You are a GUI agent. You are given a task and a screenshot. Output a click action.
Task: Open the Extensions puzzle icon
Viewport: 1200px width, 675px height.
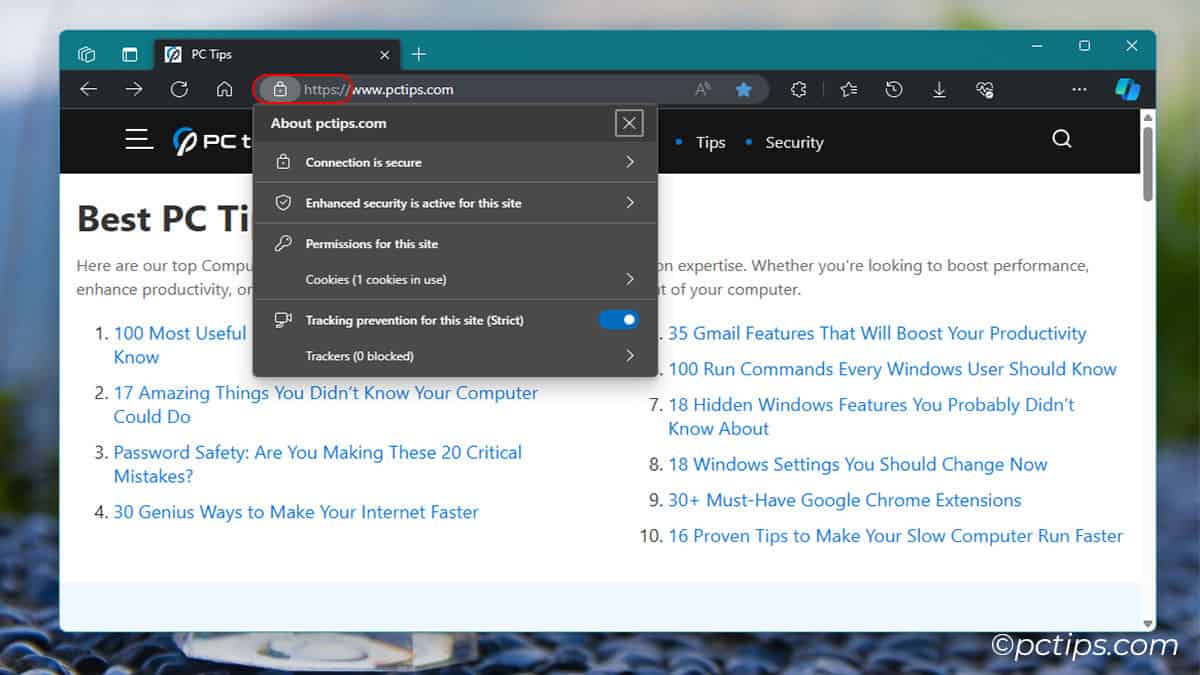pyautogui.click(x=798, y=89)
